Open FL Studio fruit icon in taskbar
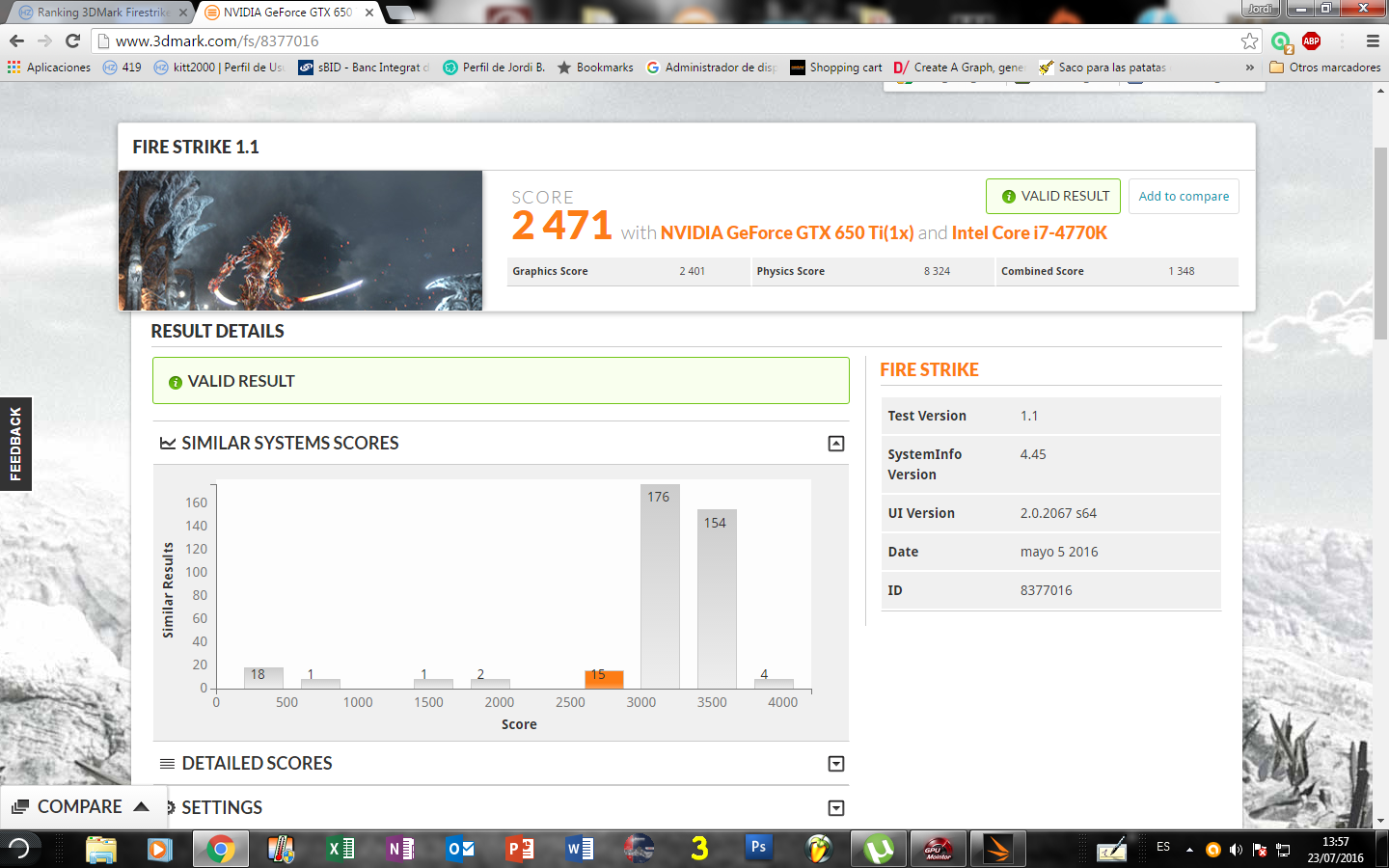The height and width of the screenshot is (868, 1389). (818, 849)
